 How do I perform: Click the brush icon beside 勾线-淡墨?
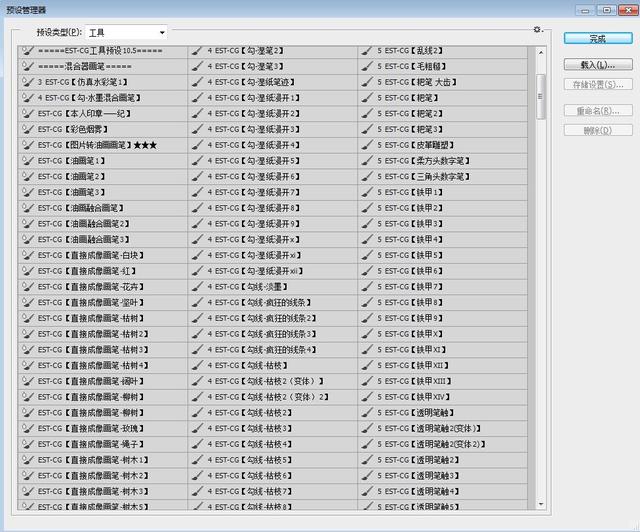point(198,287)
